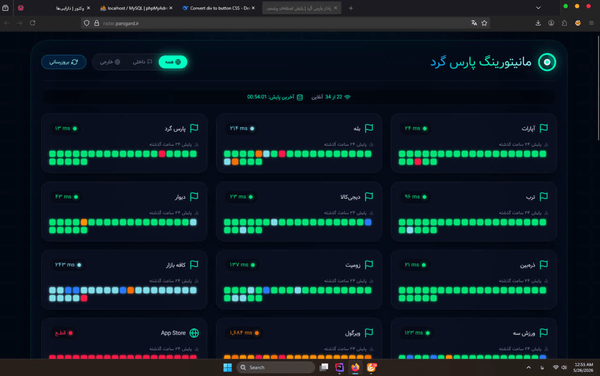Switch to the Convert div to button CSS tab

click(217, 8)
